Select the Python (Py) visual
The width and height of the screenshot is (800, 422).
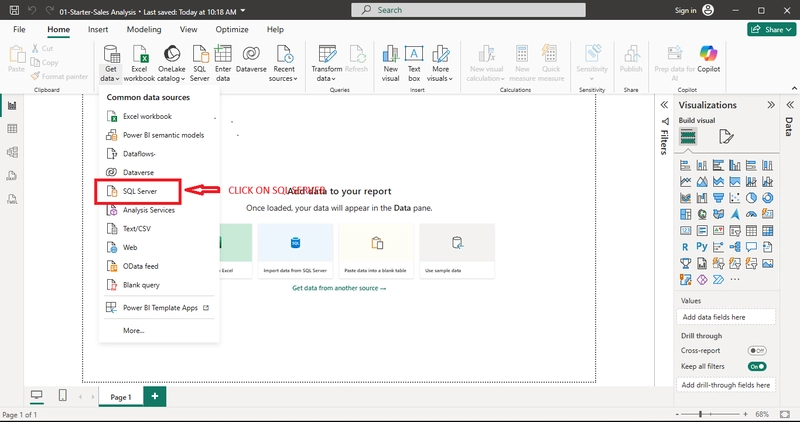click(x=702, y=247)
